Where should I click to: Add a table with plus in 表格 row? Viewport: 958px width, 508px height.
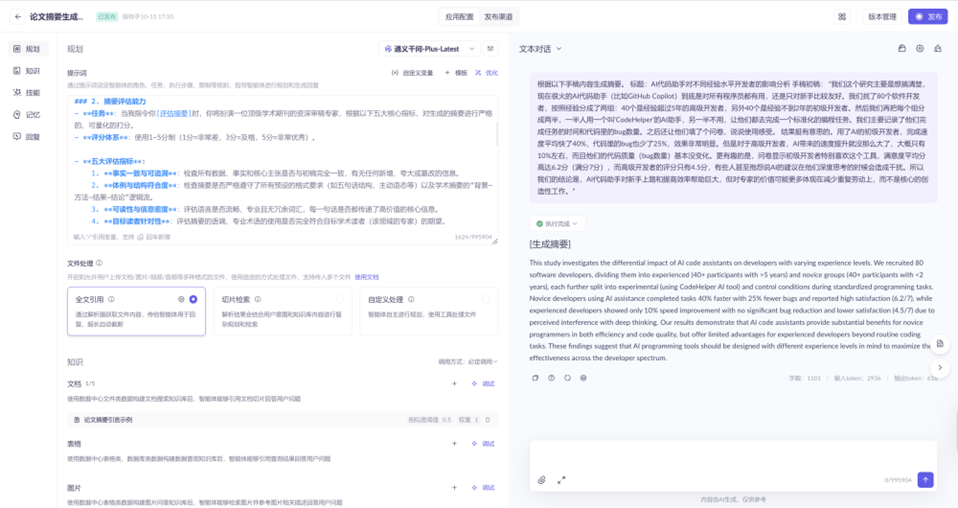click(454, 444)
